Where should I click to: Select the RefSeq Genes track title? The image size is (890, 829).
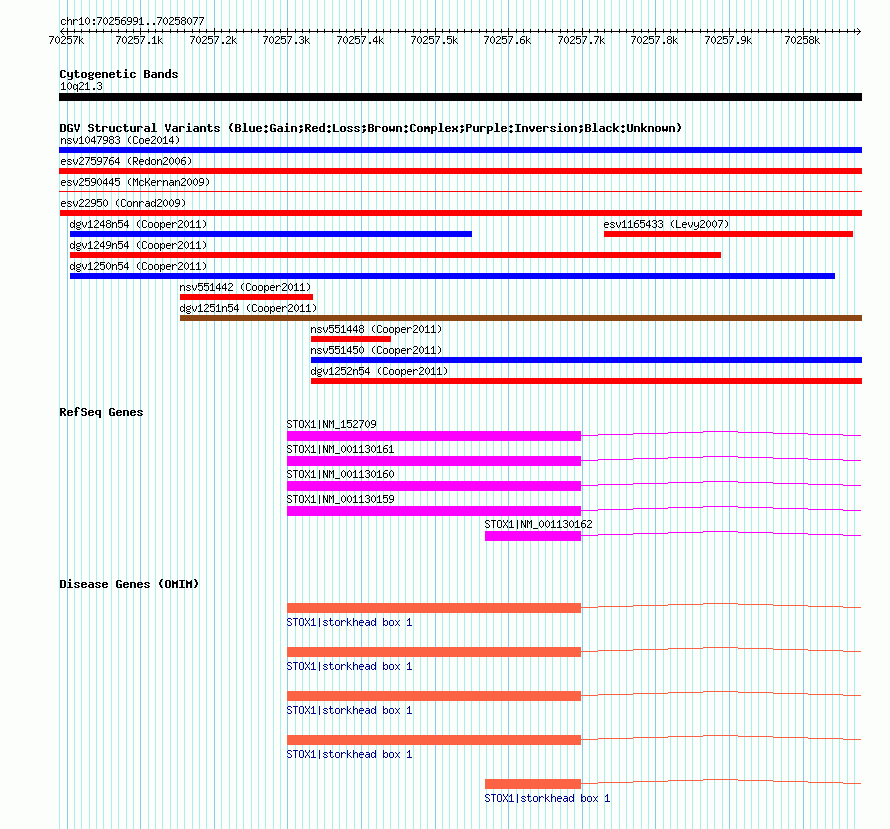click(x=101, y=413)
